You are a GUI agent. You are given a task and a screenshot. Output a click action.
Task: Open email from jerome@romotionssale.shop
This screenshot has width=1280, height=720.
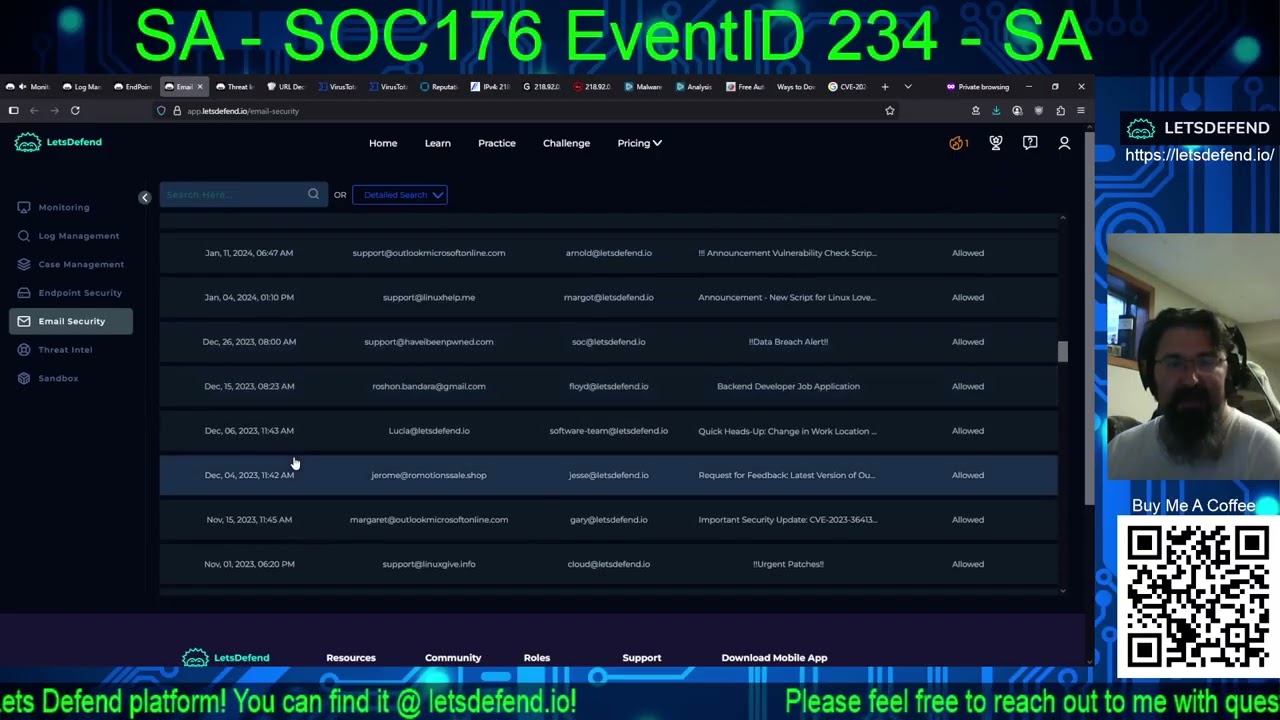[608, 475]
